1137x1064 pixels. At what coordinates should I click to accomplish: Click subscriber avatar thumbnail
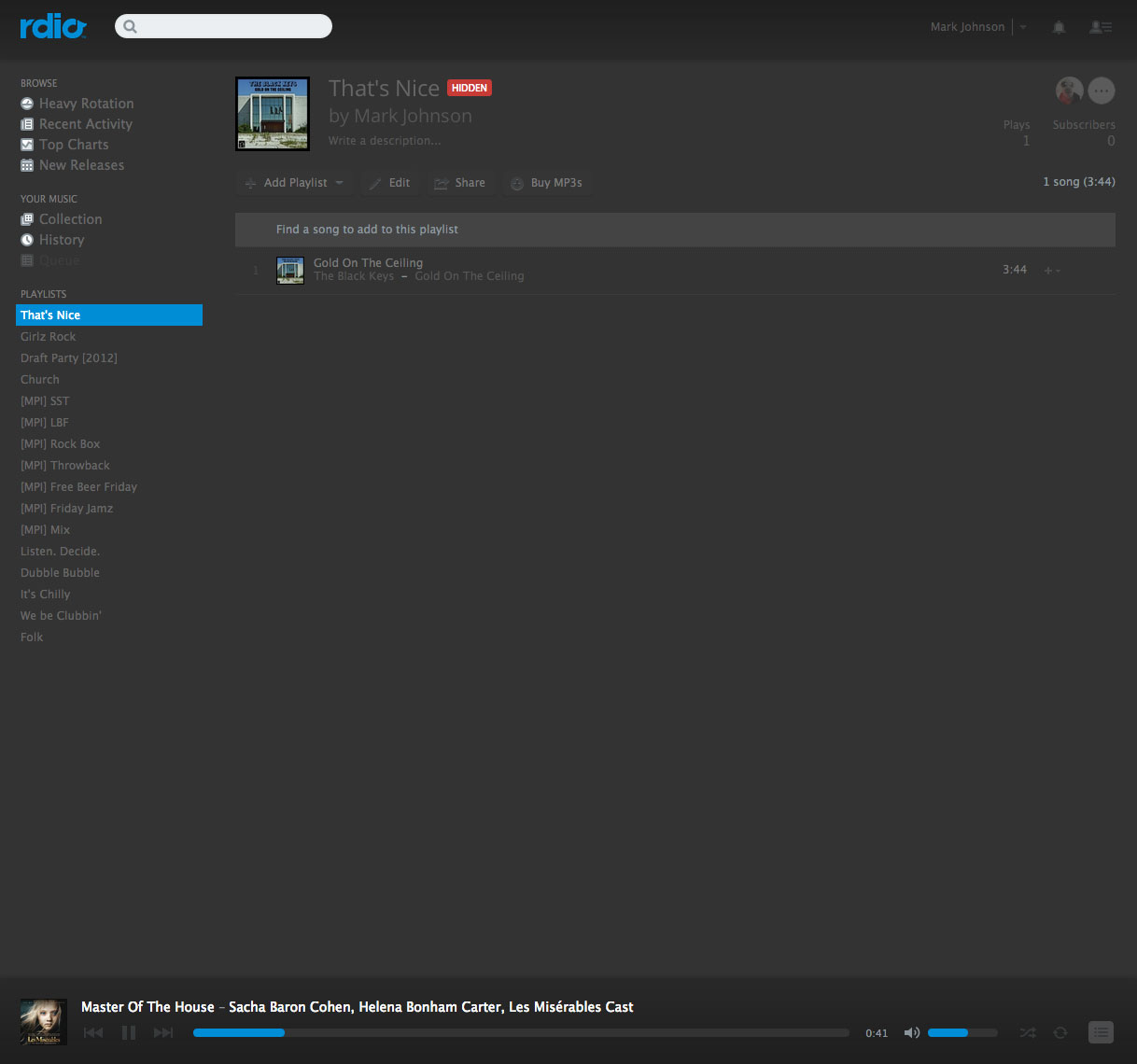pyautogui.click(x=1070, y=91)
